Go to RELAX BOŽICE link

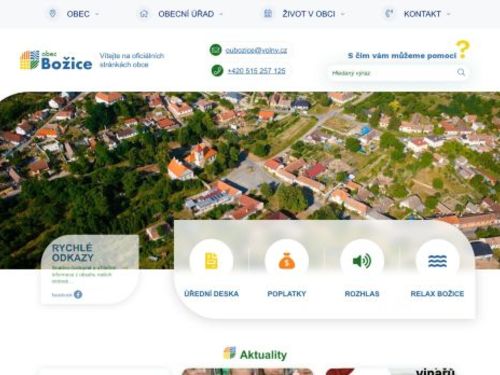(x=437, y=294)
